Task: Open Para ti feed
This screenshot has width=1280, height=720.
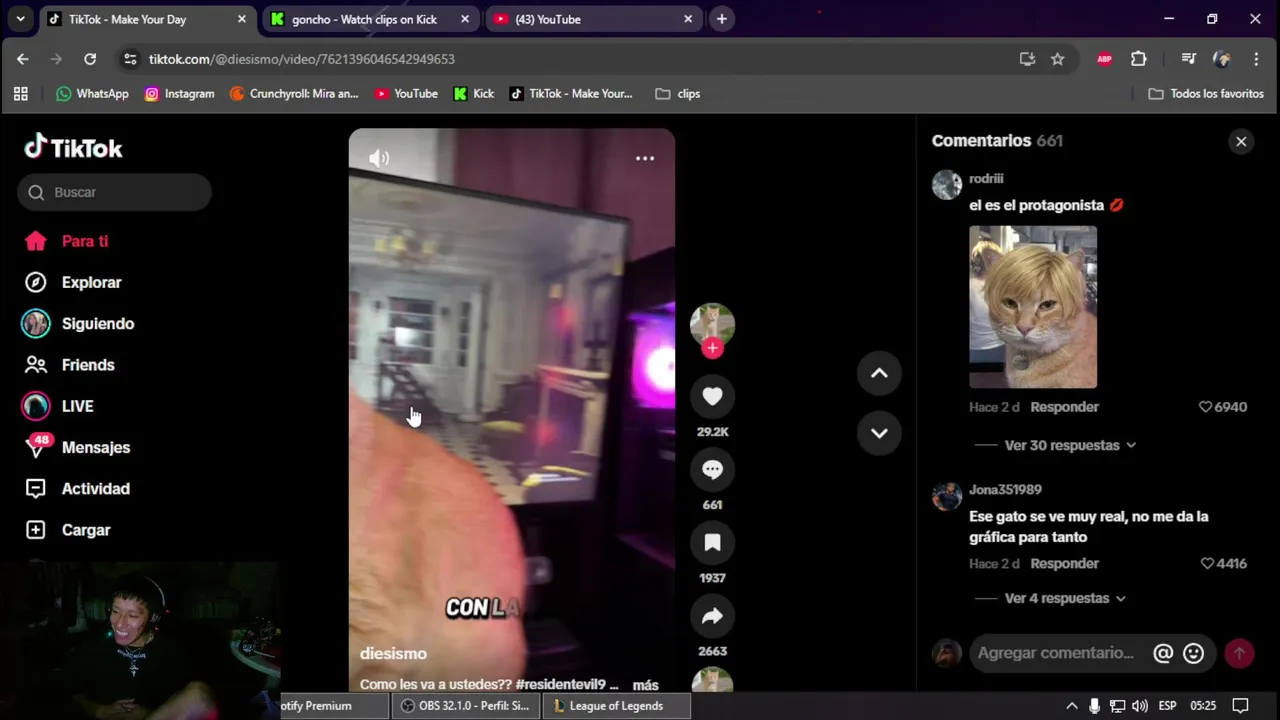Action: 67,241
